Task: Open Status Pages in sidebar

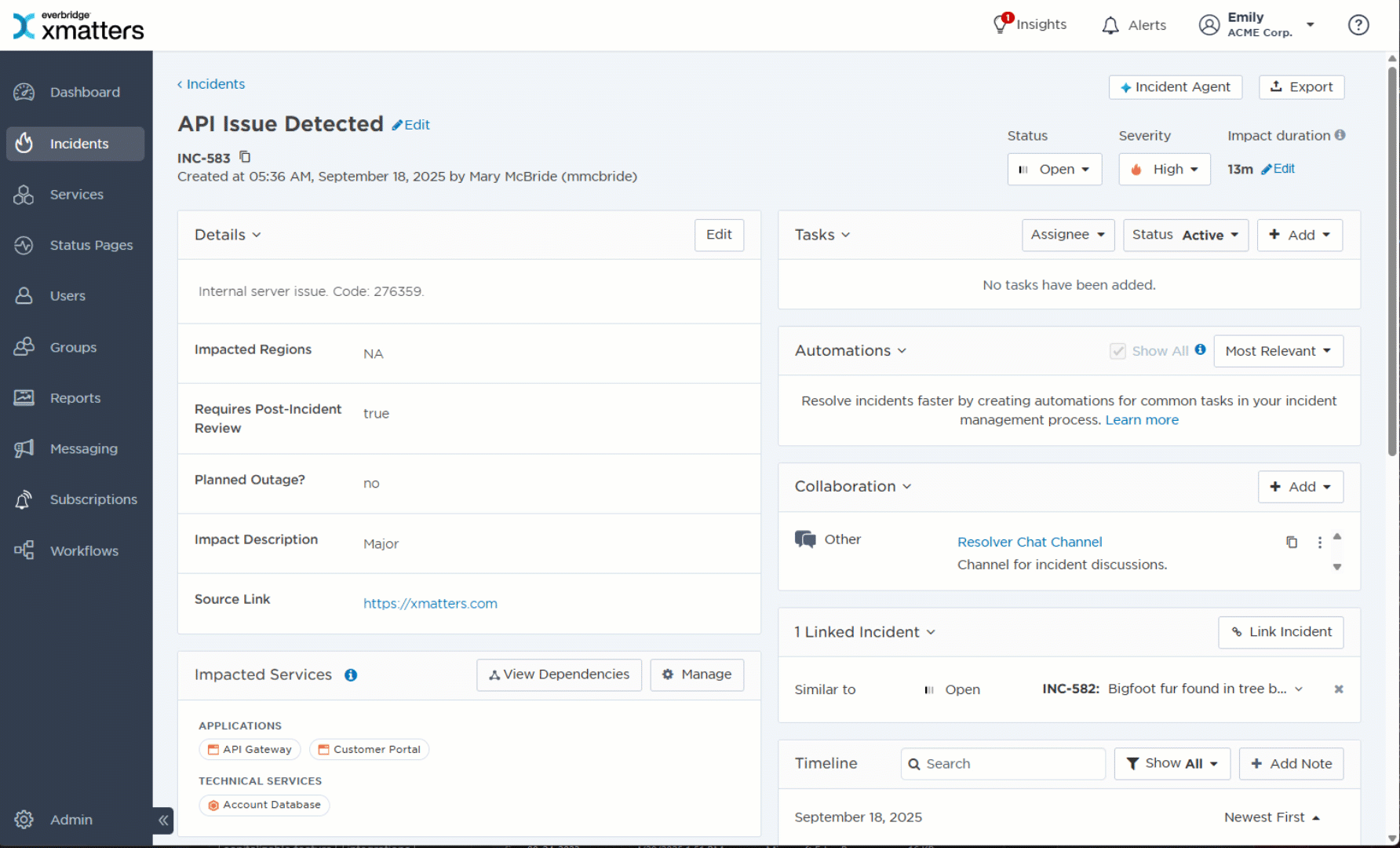Action: [x=75, y=245]
